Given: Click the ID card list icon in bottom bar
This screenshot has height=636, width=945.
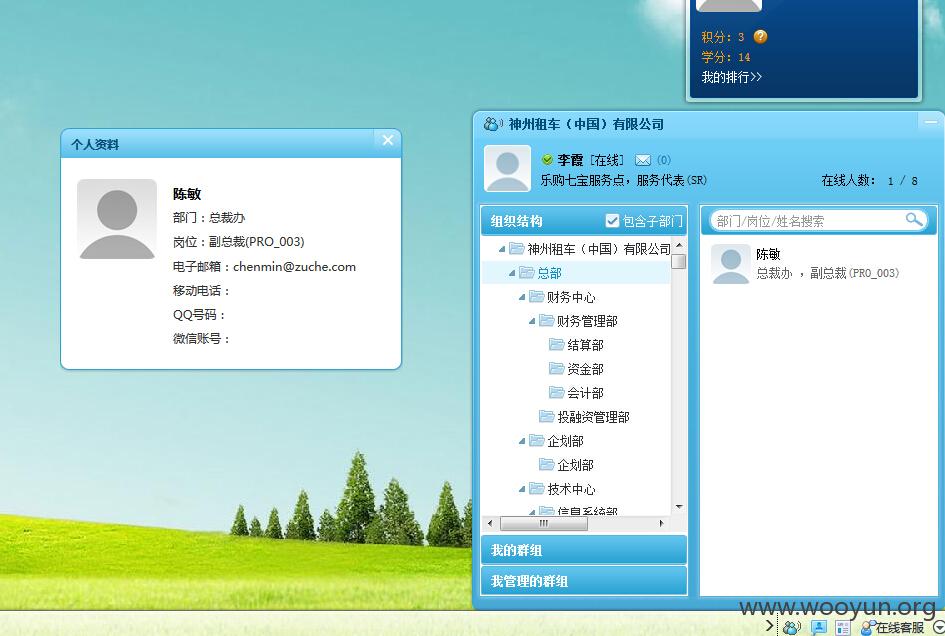Looking at the screenshot, I should pyautogui.click(x=843, y=628).
